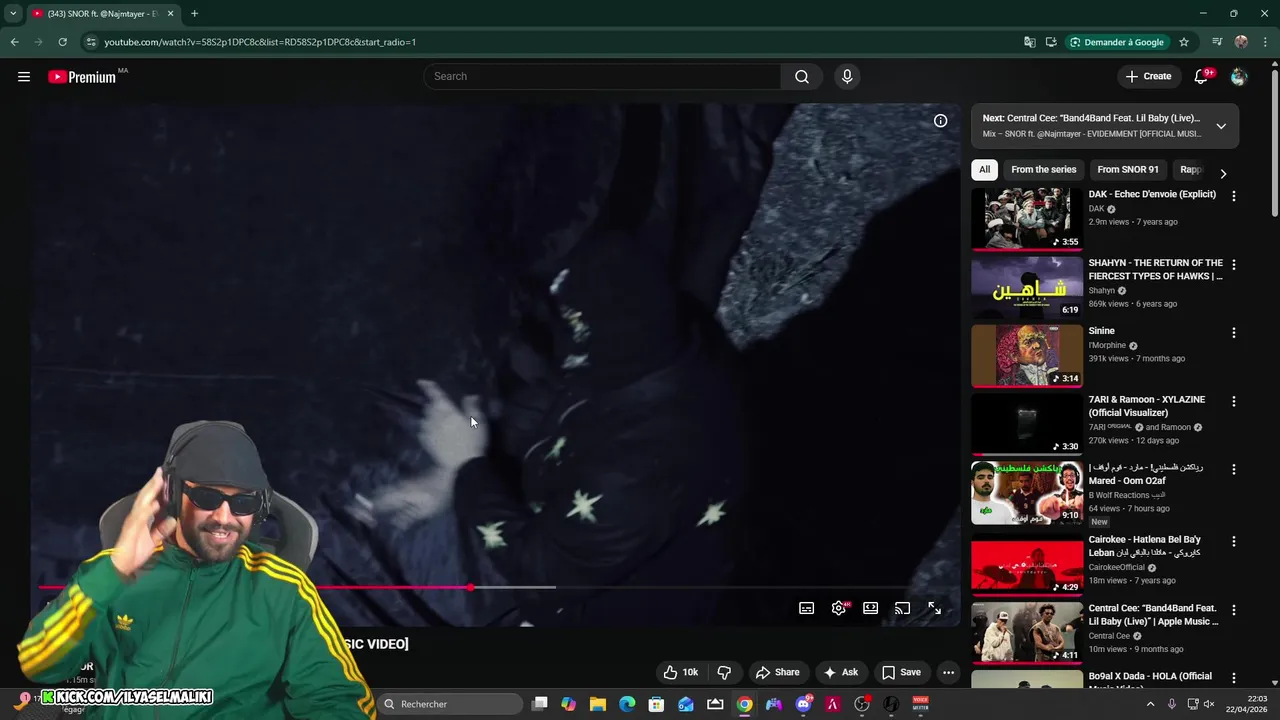1280x720 pixels.
Task: Open YouTube account avatar menu
Action: (1239, 77)
